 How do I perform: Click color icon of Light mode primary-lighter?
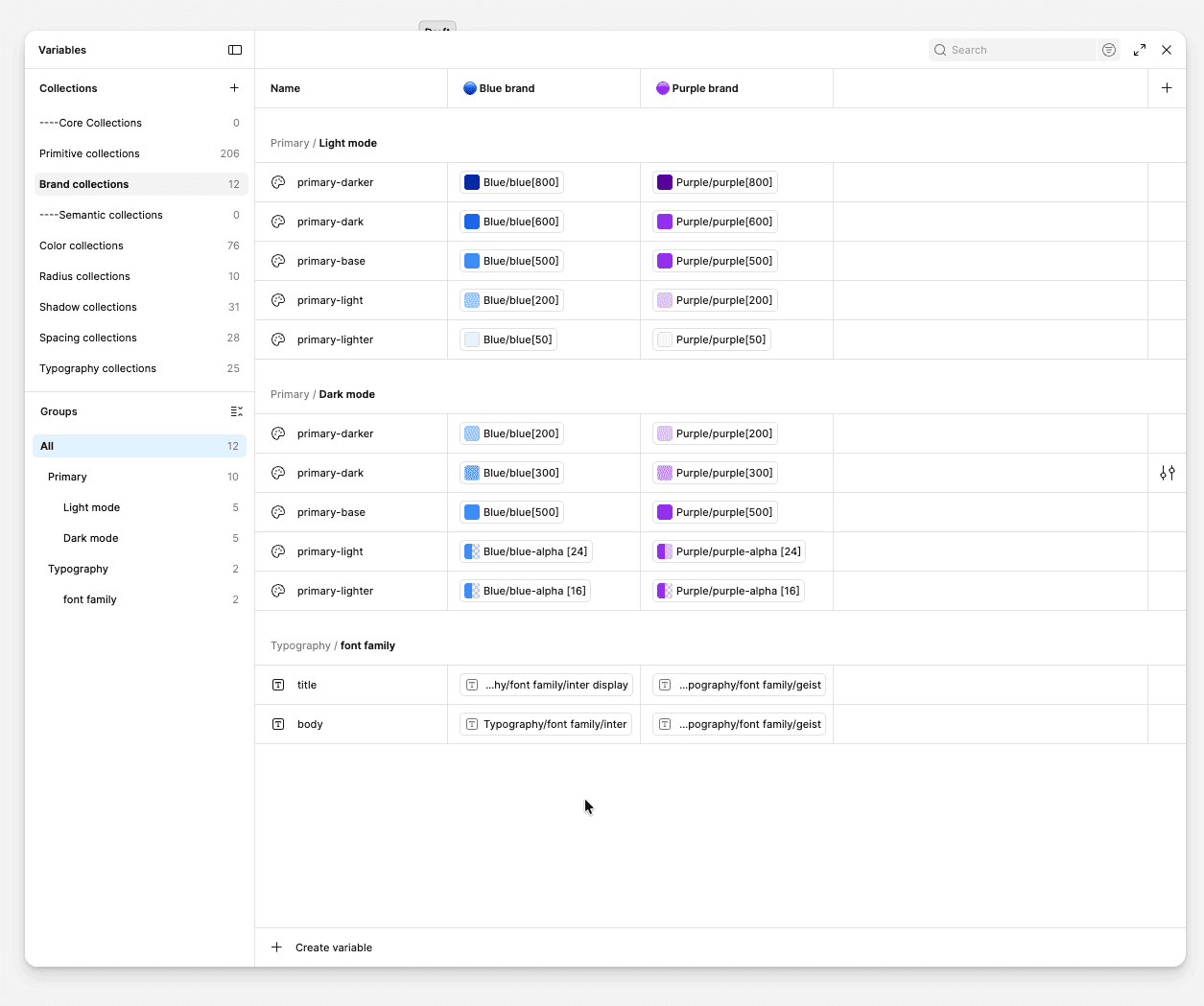278,339
